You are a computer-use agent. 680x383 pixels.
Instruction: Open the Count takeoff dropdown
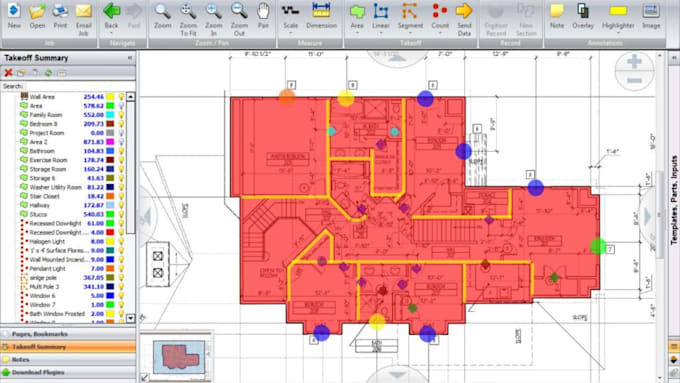[440, 33]
